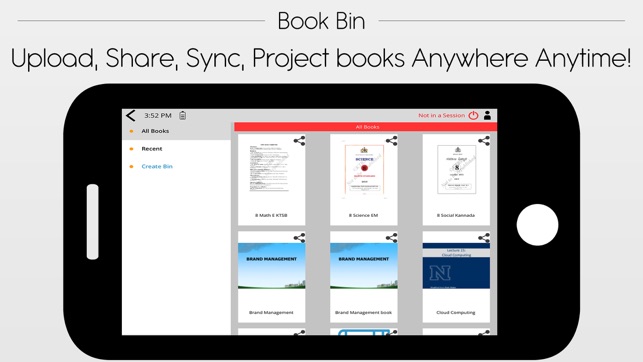Share the Brand Management book copy
Image resolution: width=643 pixels, height=362 pixels.
(x=392, y=238)
